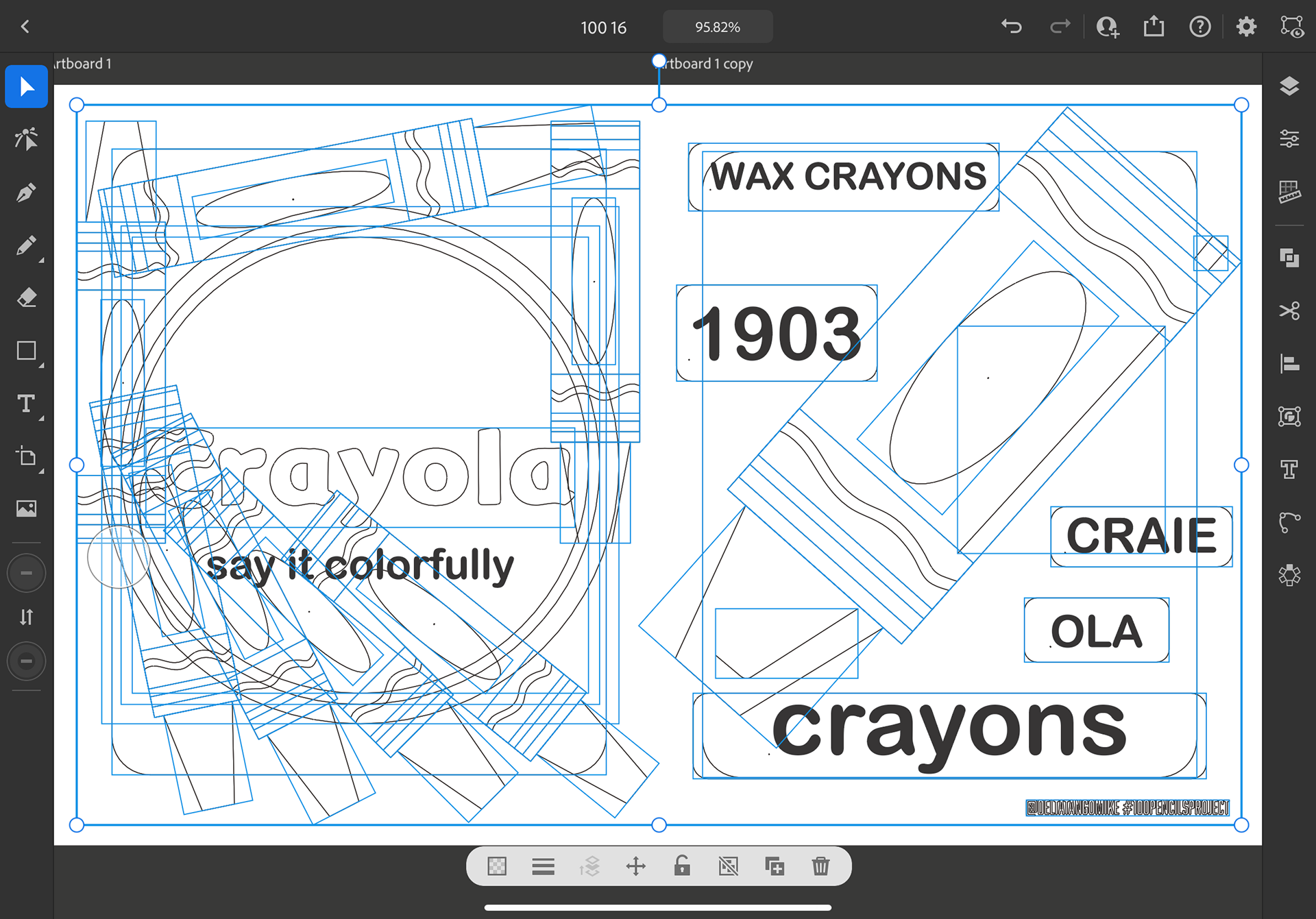Toggle outline view mode icon
1316x919 pixels.
pos(1292,27)
